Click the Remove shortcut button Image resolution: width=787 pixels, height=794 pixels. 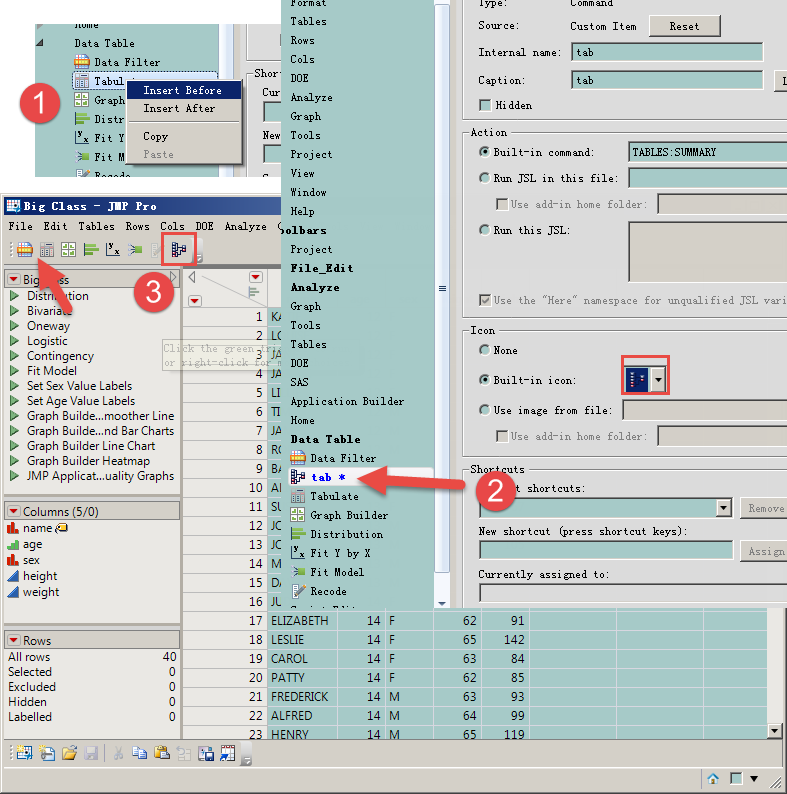click(x=764, y=508)
